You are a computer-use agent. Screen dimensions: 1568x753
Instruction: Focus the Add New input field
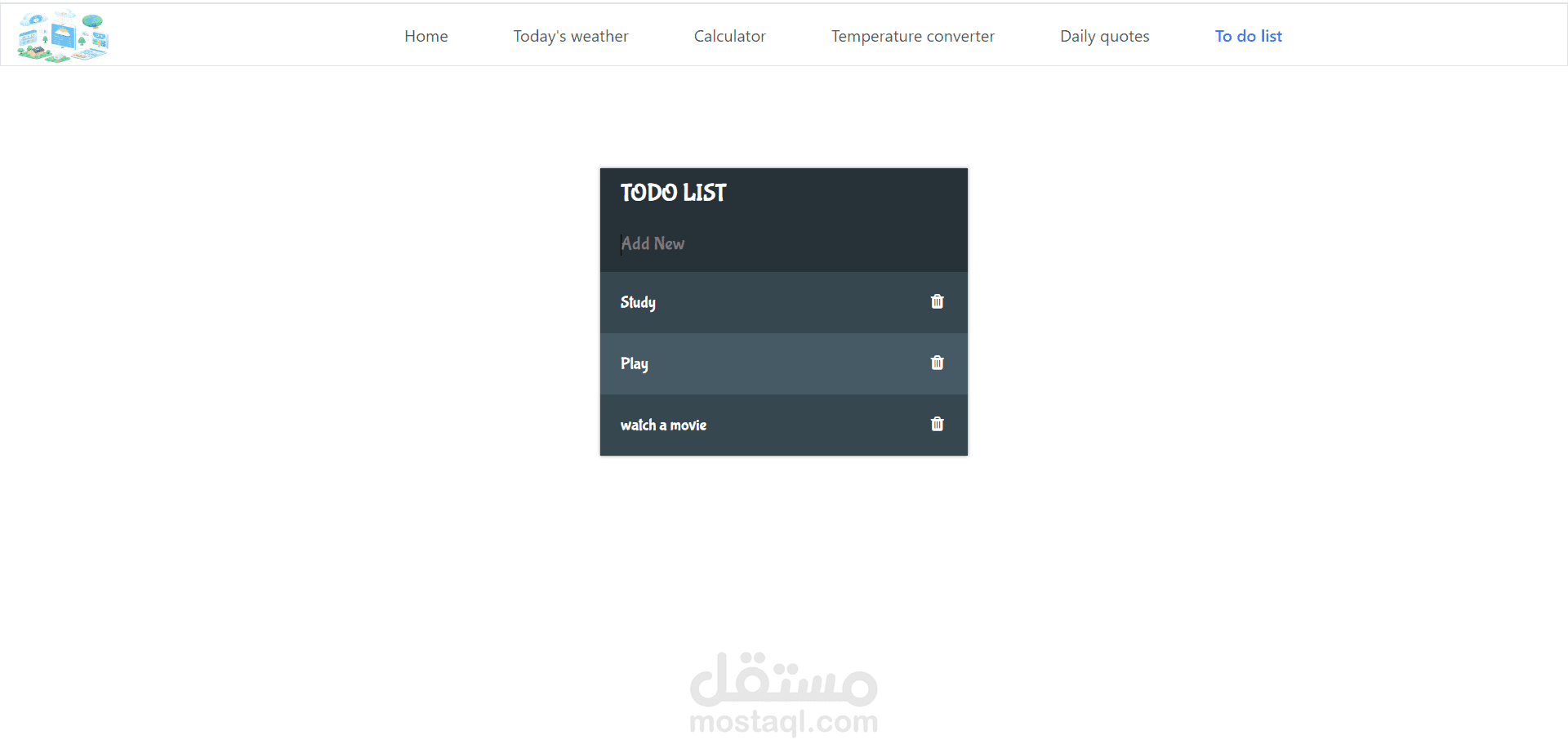784,243
